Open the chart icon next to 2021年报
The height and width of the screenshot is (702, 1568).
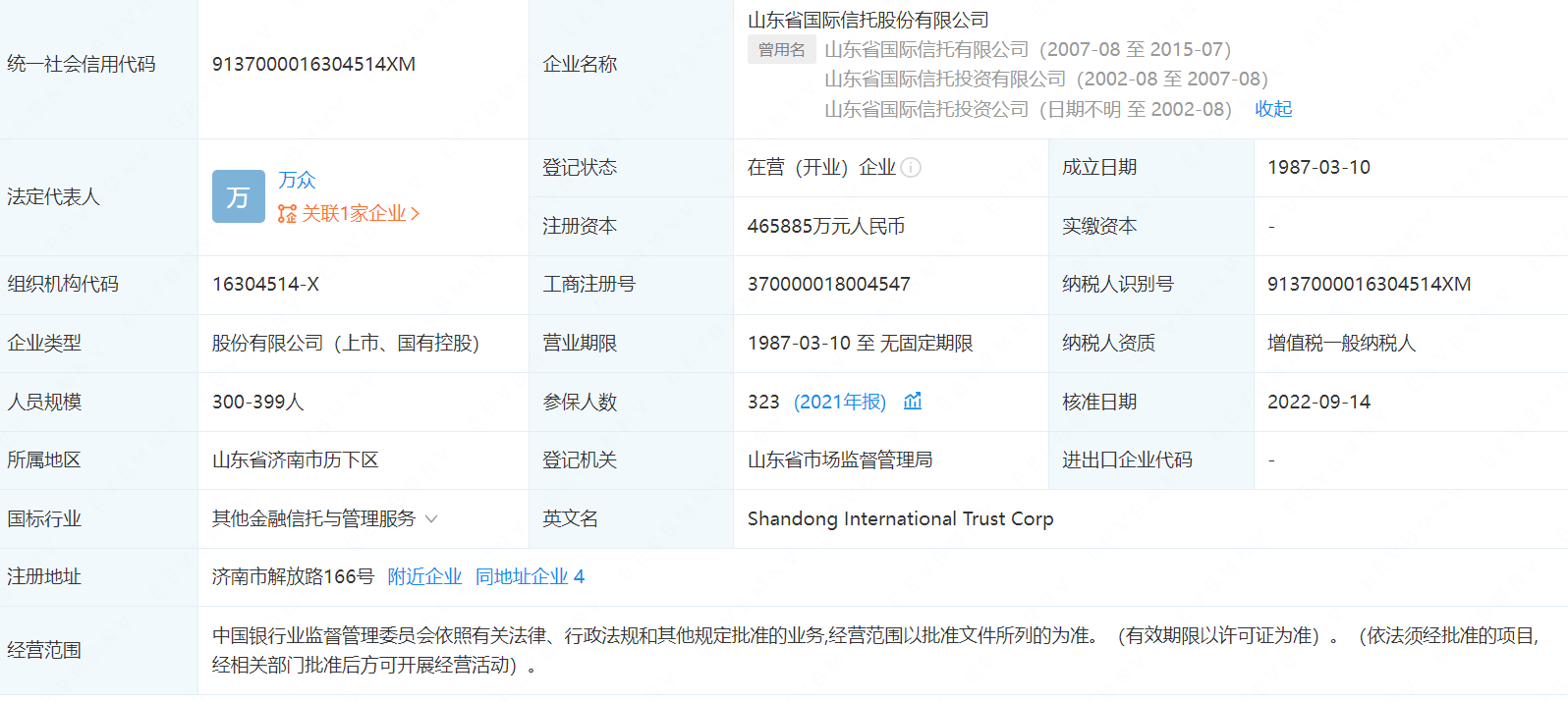tap(913, 401)
